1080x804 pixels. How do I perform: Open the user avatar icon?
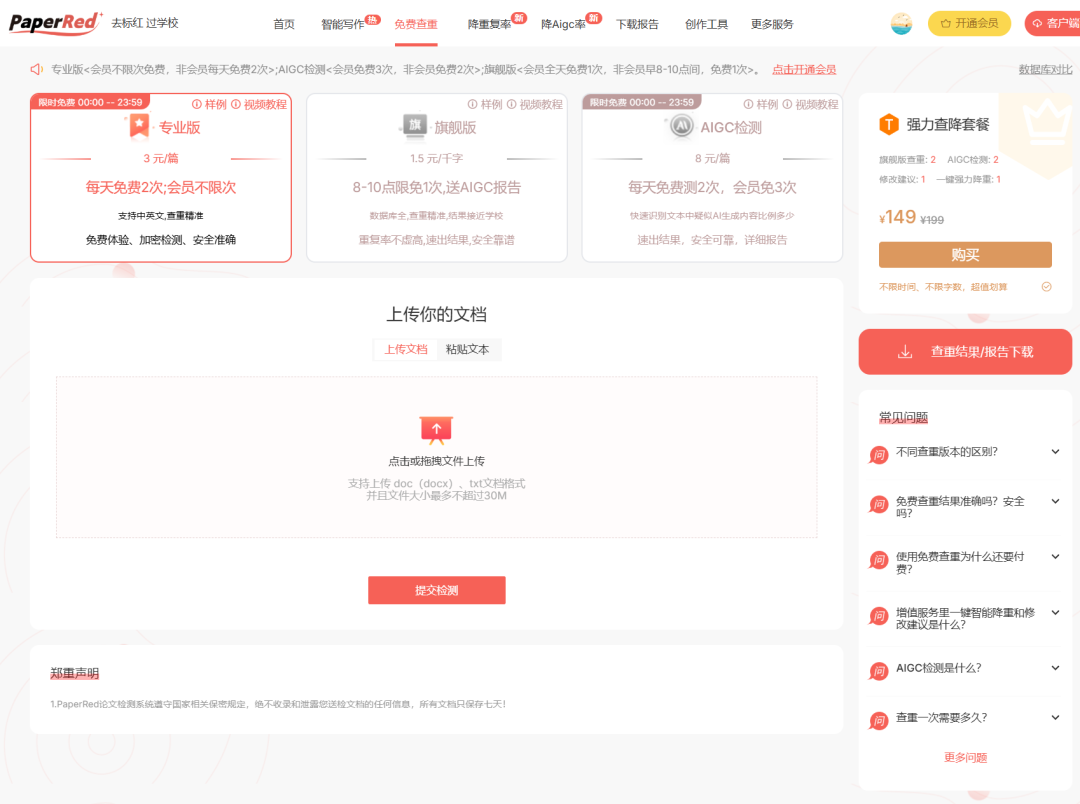click(901, 23)
